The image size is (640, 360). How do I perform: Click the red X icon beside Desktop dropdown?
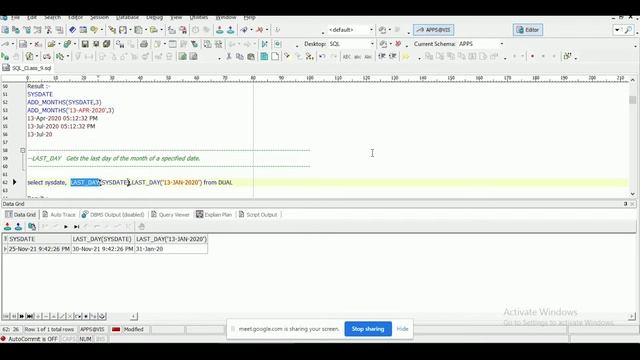click(x=398, y=44)
